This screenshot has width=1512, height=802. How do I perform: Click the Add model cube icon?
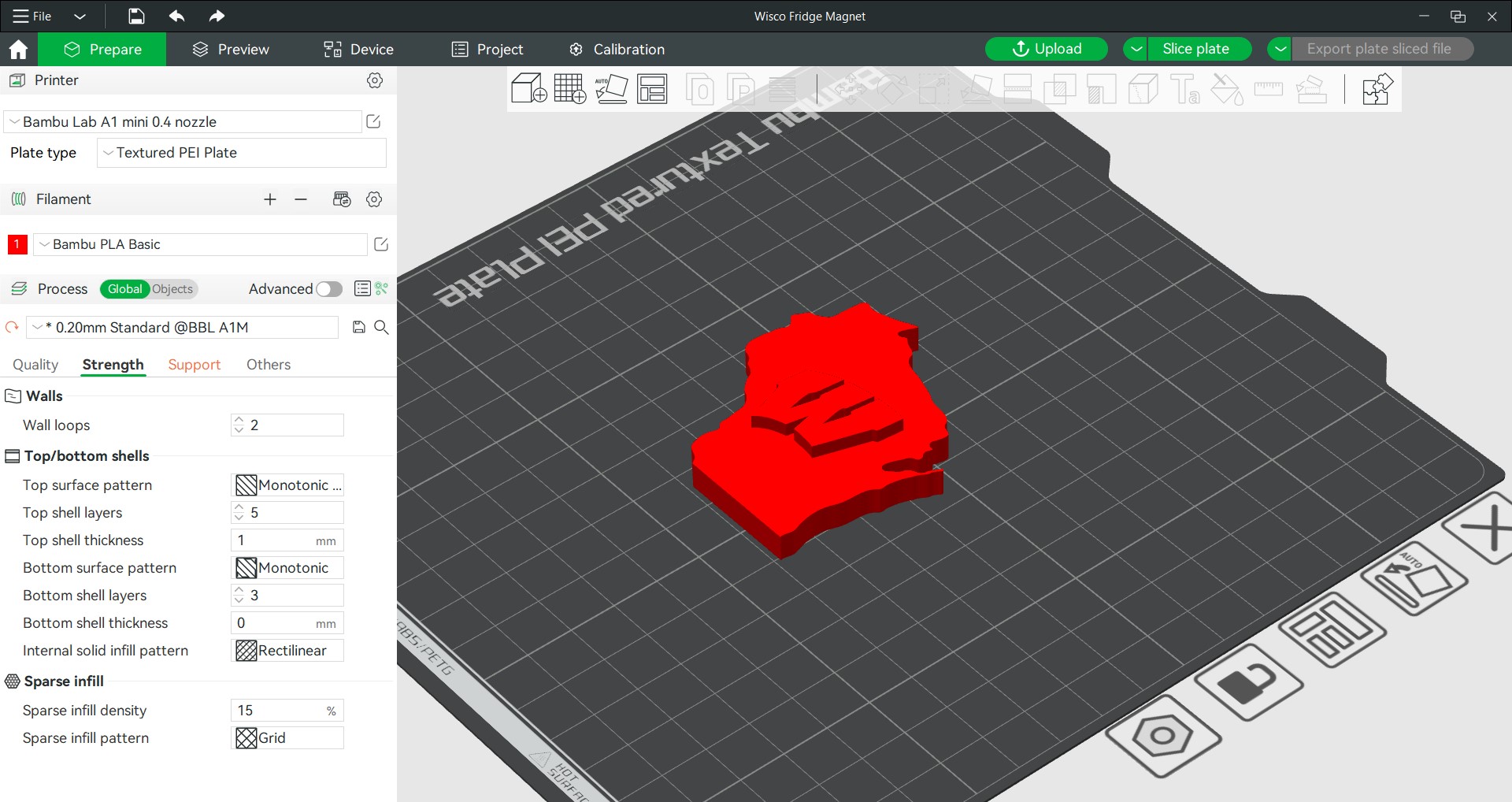[x=528, y=89]
